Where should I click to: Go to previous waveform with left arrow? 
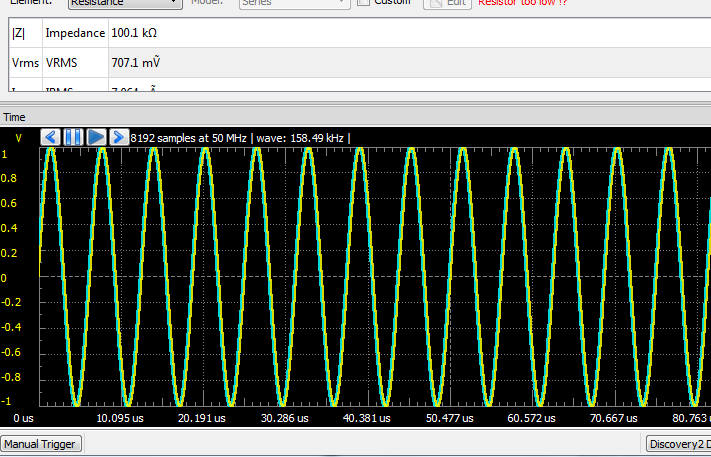pos(51,137)
